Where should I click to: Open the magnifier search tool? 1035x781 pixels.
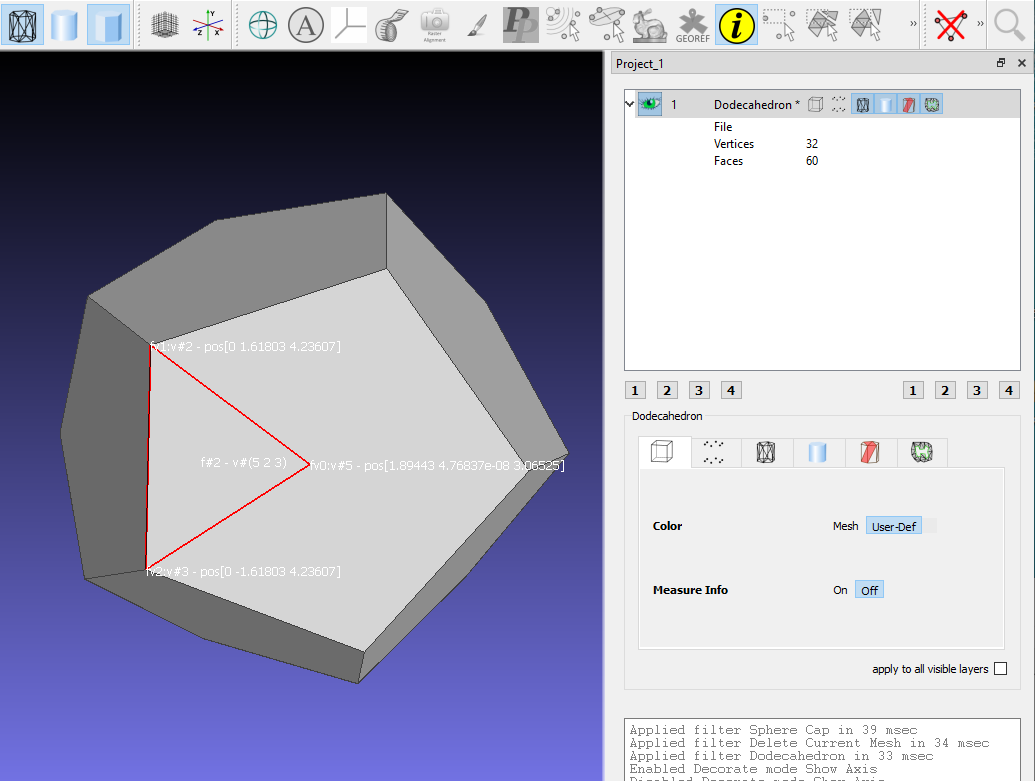1009,25
